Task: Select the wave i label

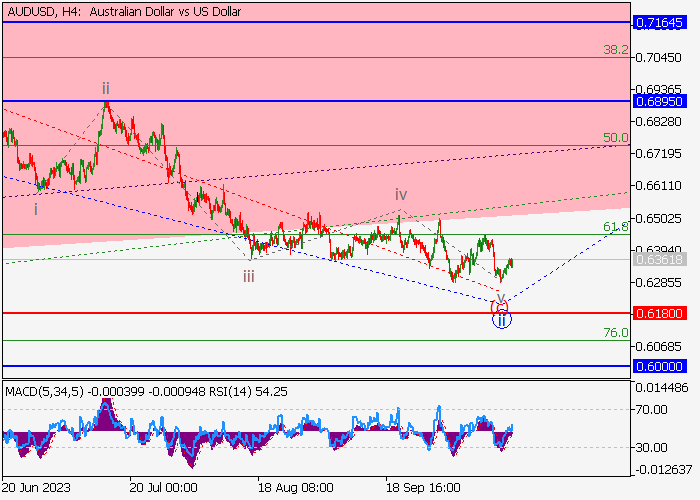Action: (x=36, y=208)
